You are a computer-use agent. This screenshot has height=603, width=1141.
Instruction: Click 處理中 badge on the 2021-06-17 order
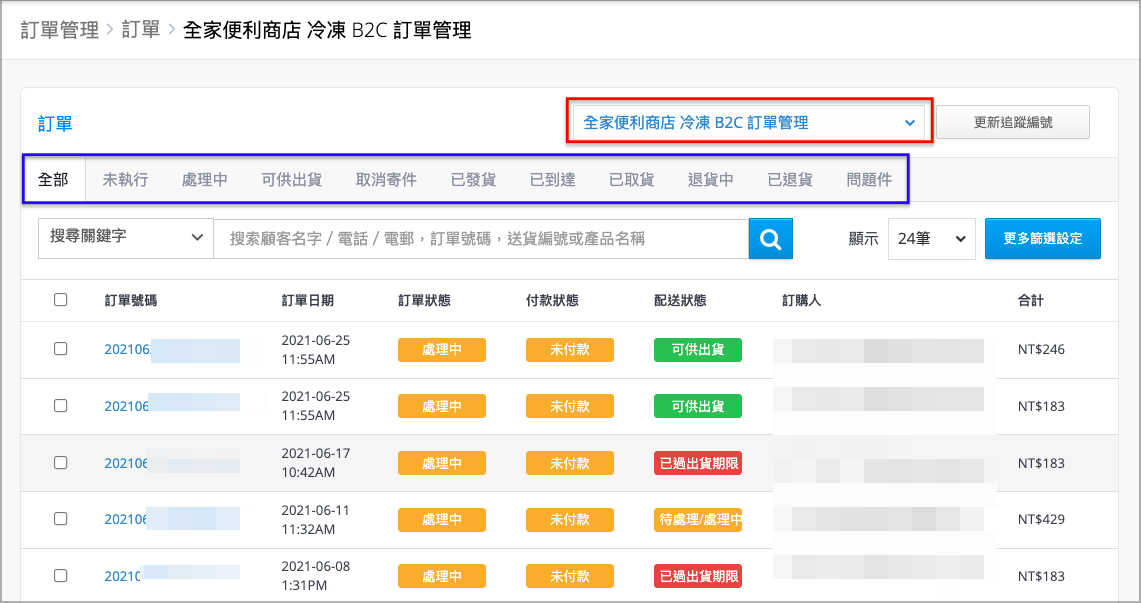click(x=442, y=463)
